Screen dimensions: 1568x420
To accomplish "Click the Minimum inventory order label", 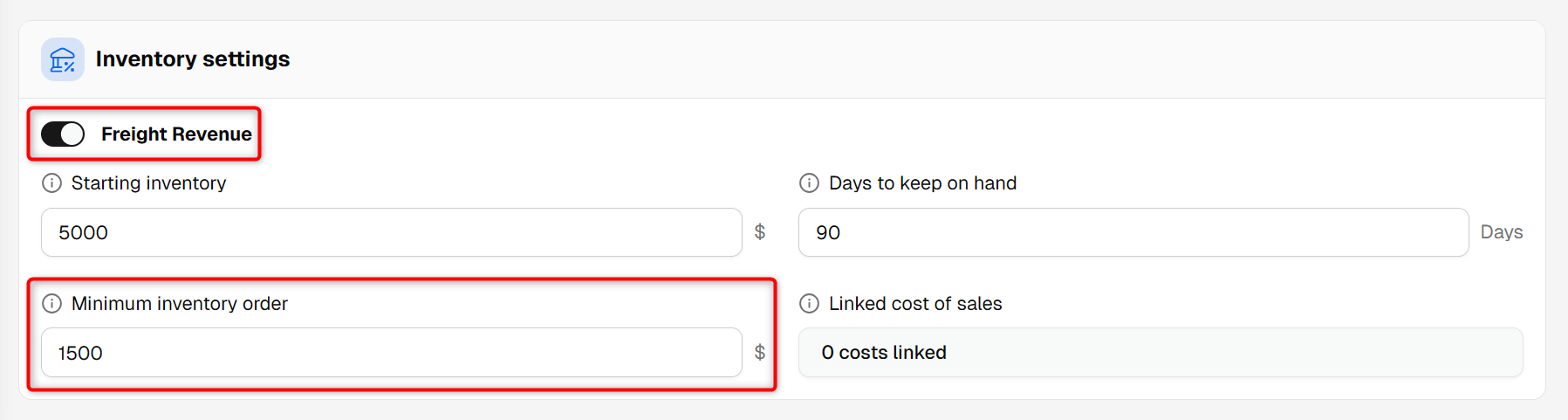I will point(180,304).
